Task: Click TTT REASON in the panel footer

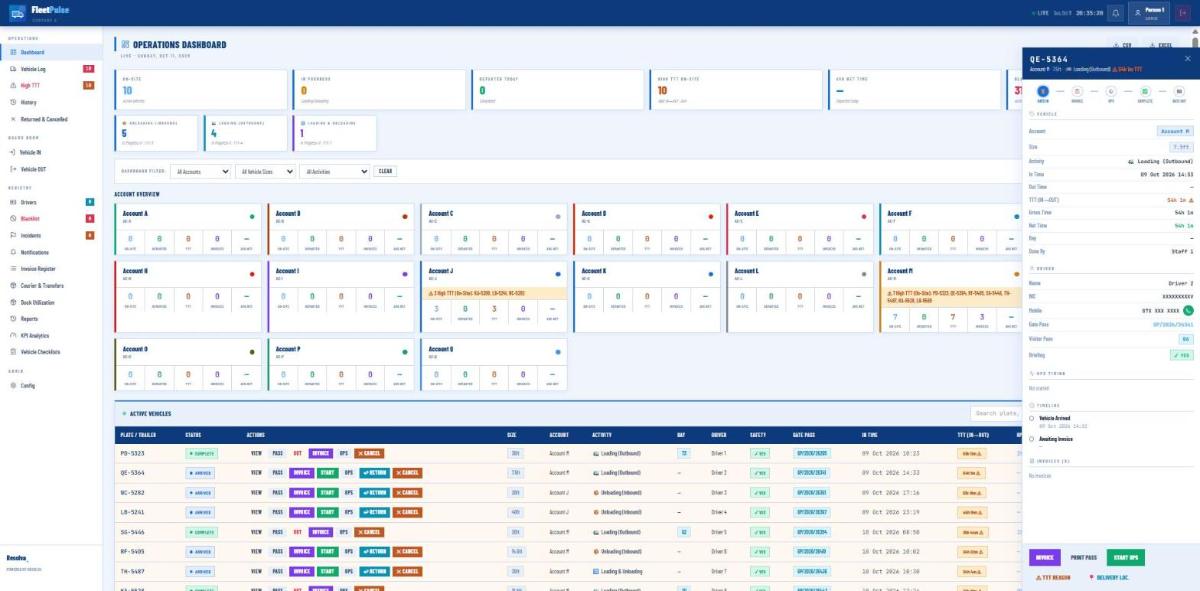Action: tap(1052, 577)
